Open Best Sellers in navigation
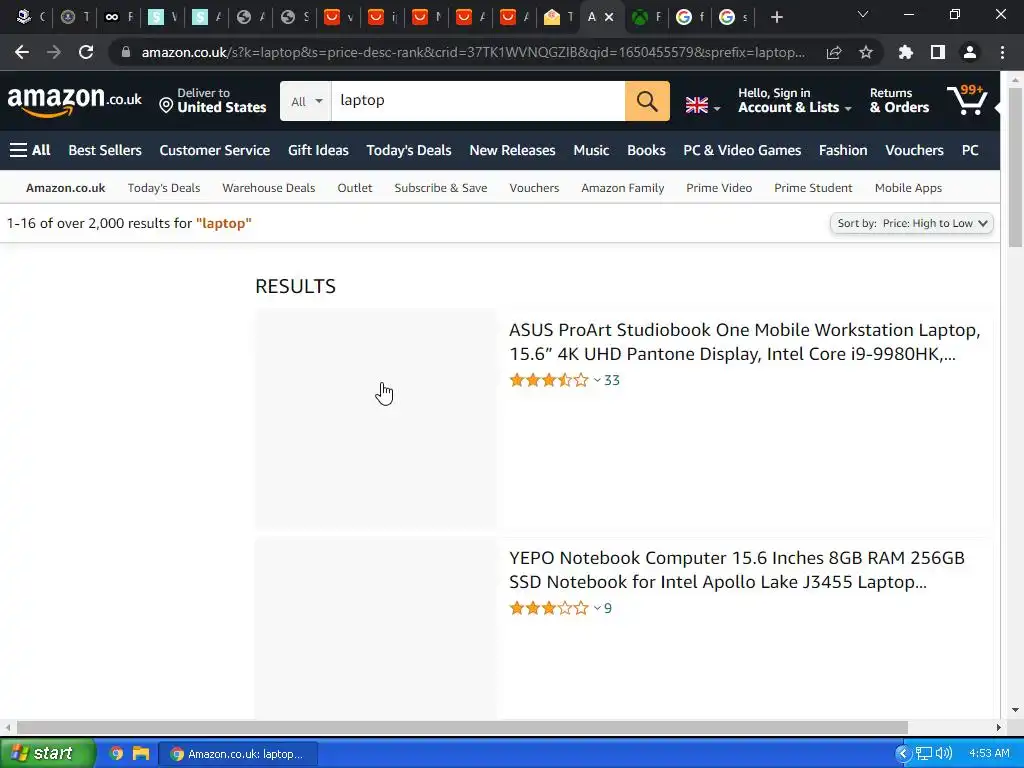 click(x=105, y=150)
